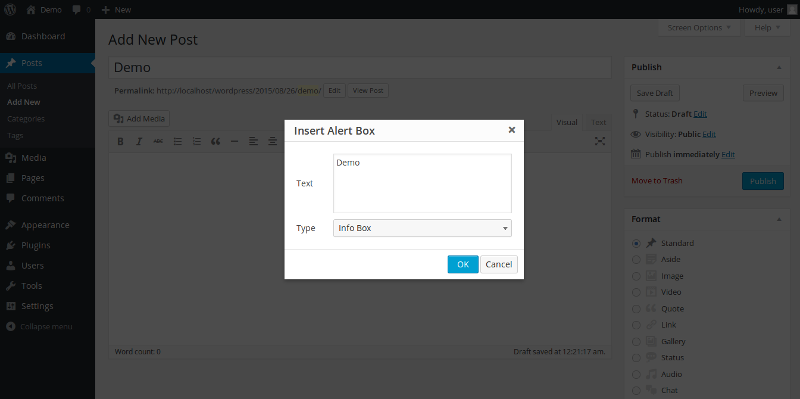Align text left in the editor

254,141
